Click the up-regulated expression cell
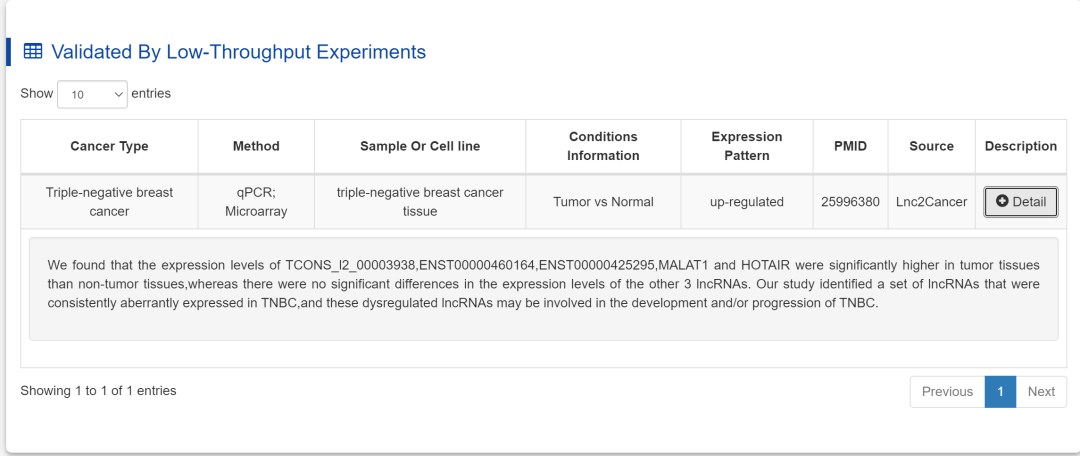1080x456 pixels. pyautogui.click(x=747, y=202)
